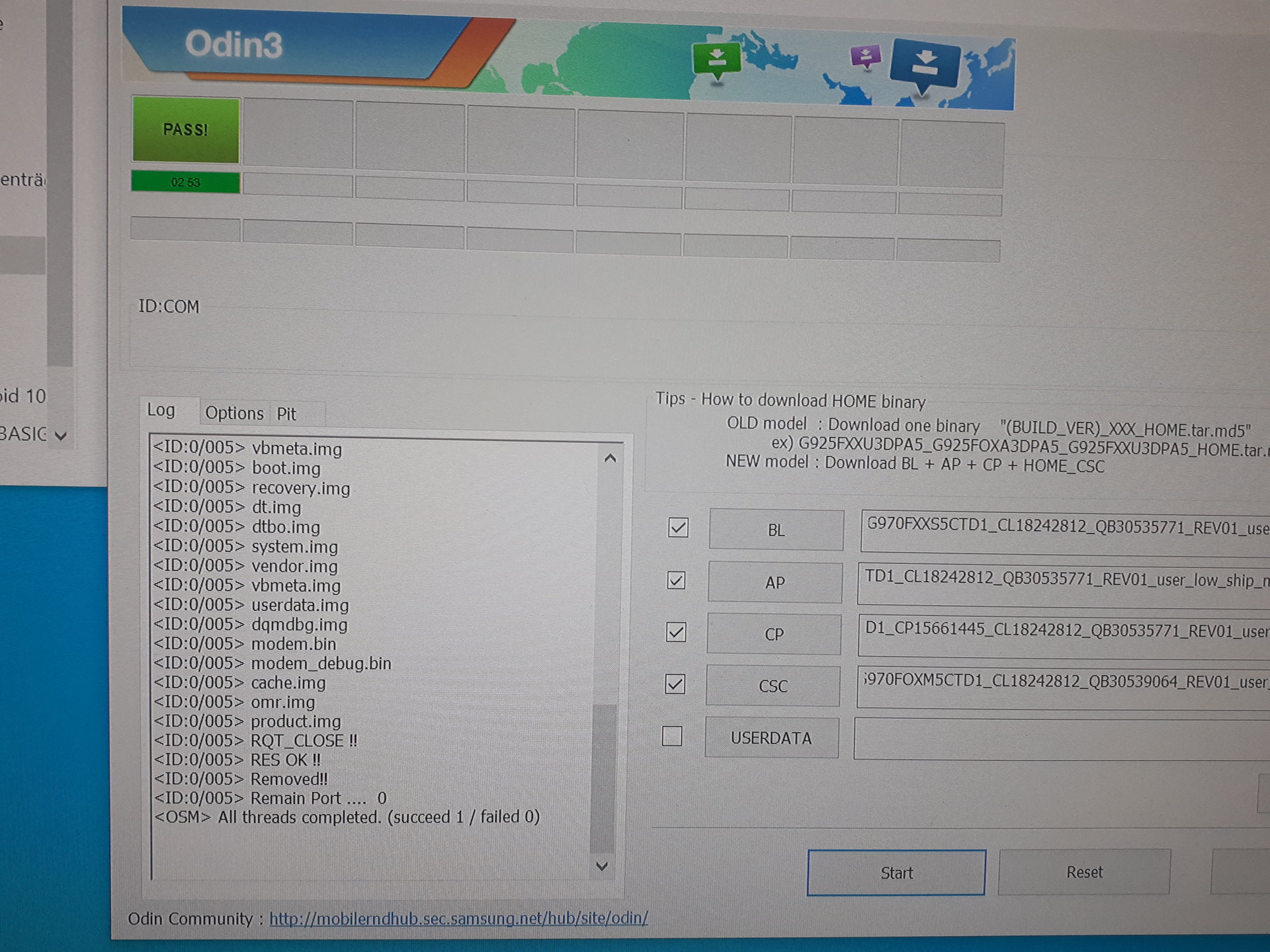The image size is (1270, 952).
Task: Select the 'RES OK !!' log line
Action: coord(237,760)
